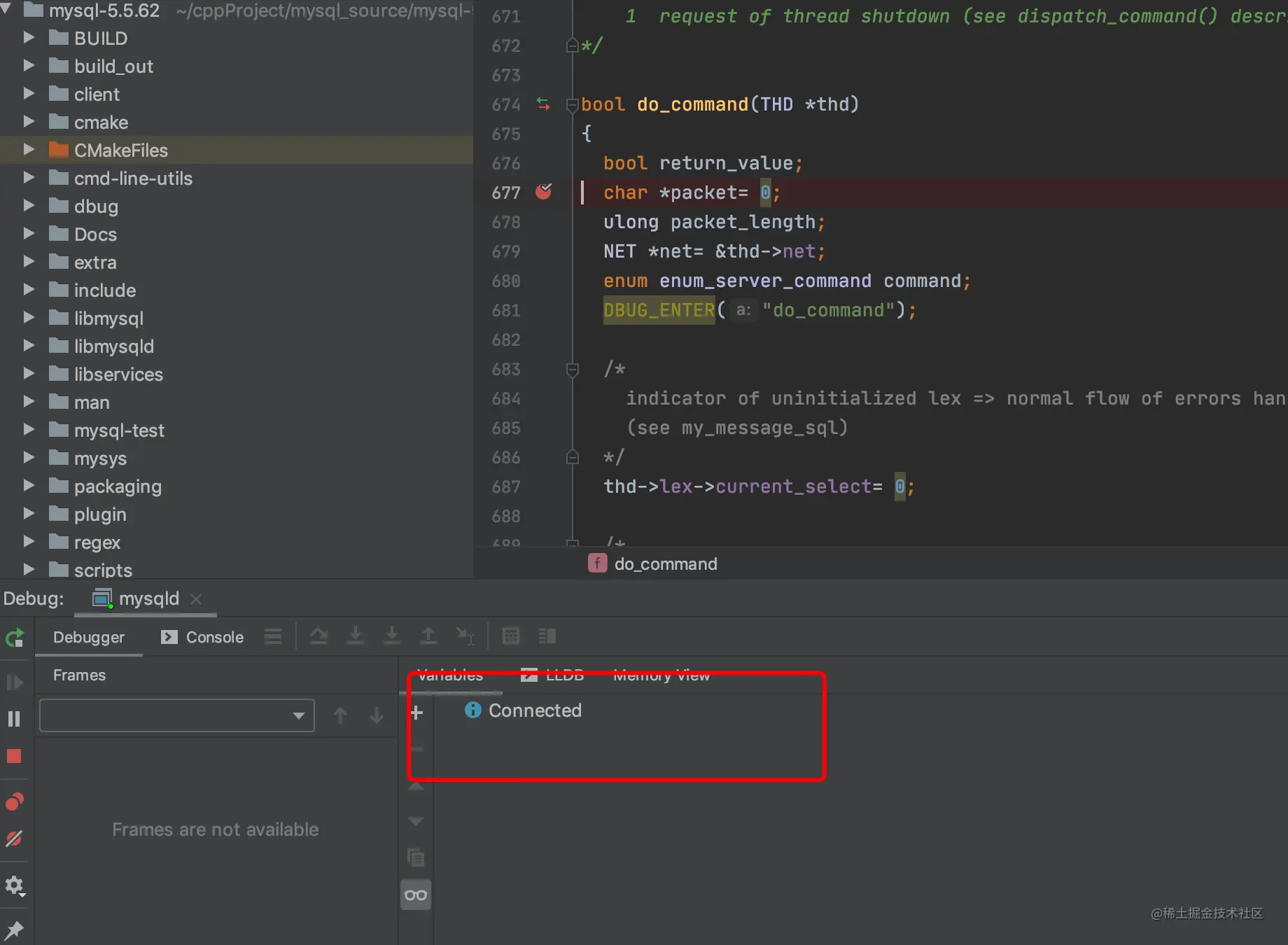Click packet_length on line 678

(x=743, y=222)
